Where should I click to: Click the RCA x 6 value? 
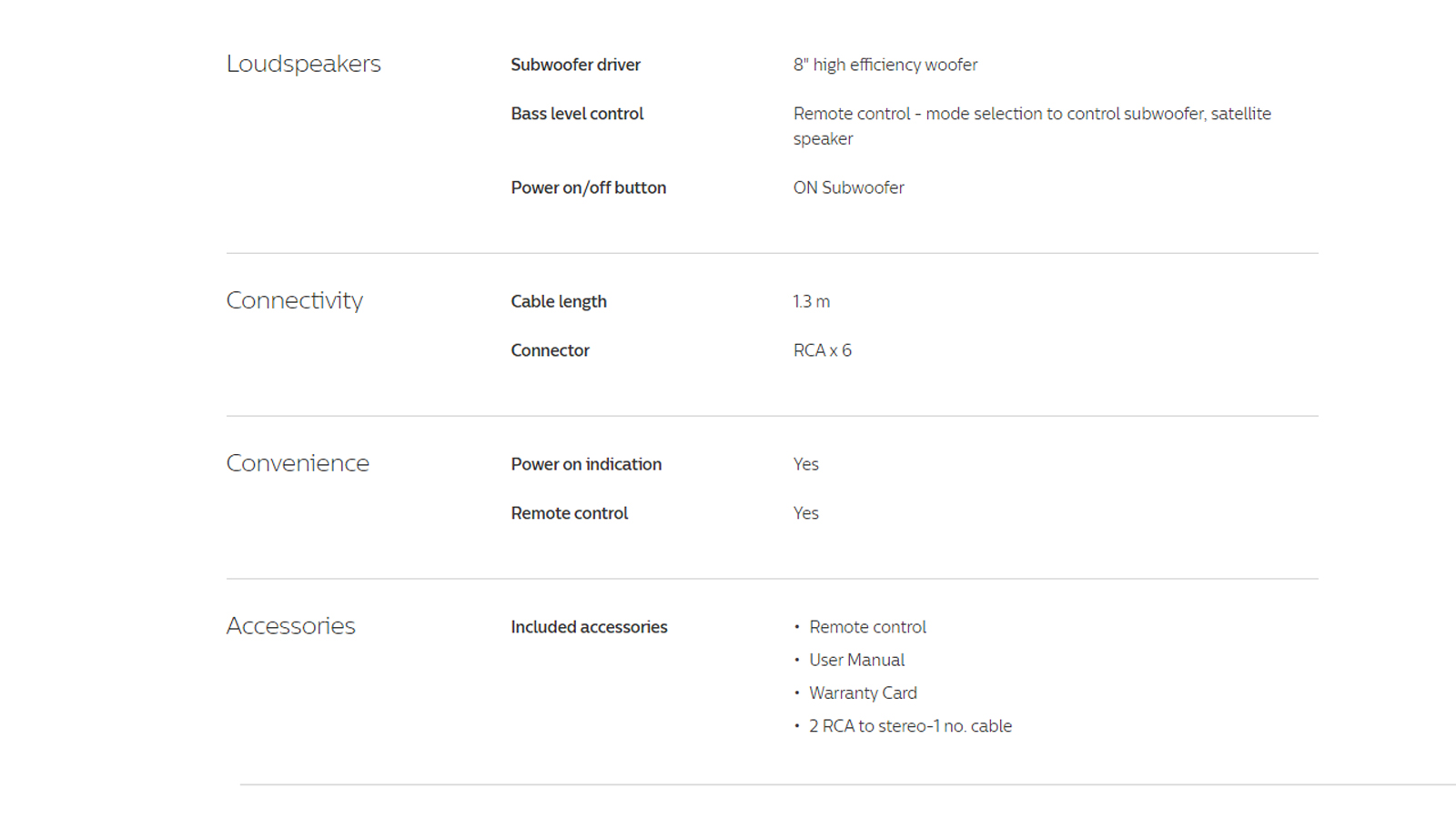click(822, 350)
